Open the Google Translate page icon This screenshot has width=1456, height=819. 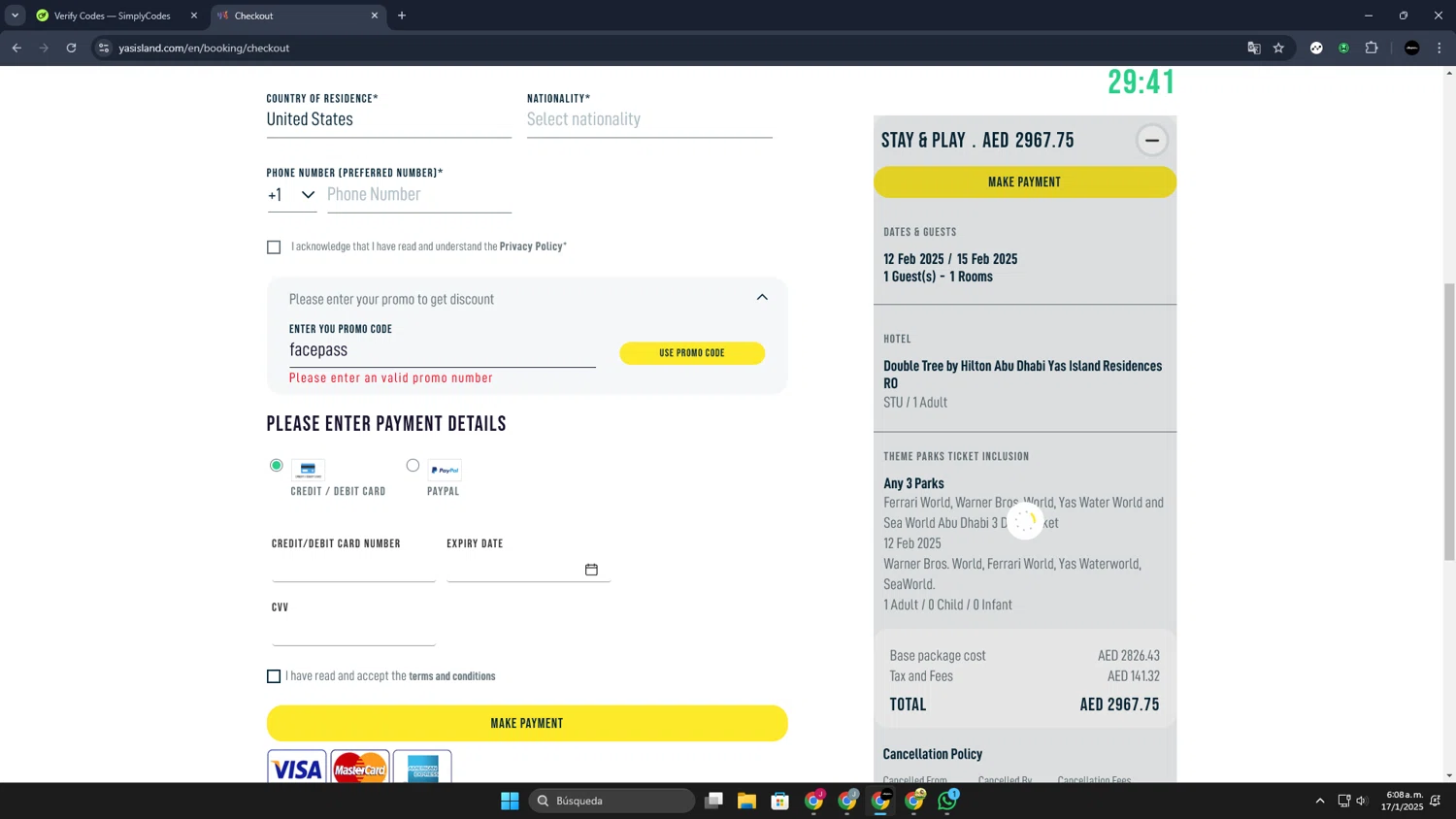[1253, 48]
